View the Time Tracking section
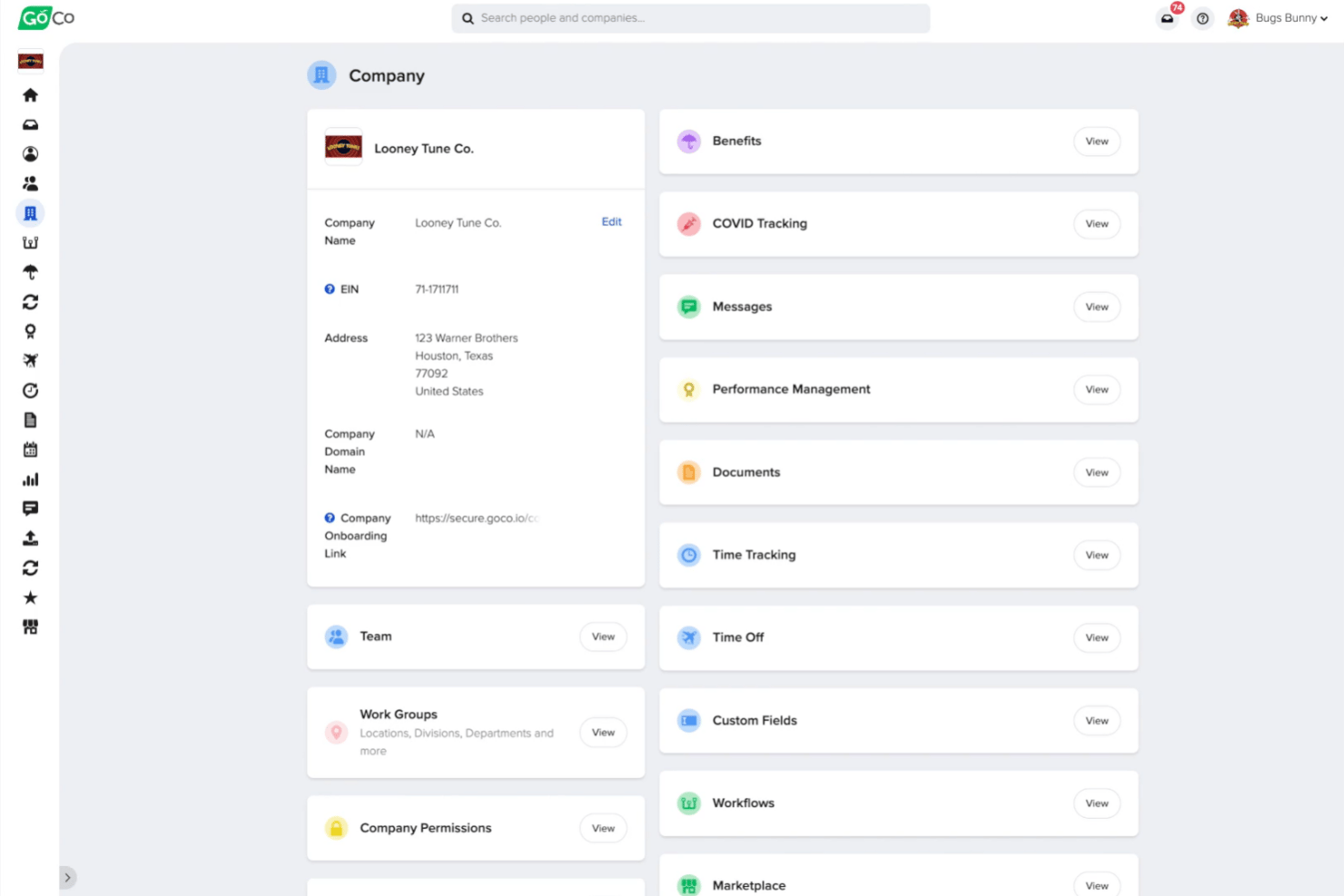 pos(1097,556)
